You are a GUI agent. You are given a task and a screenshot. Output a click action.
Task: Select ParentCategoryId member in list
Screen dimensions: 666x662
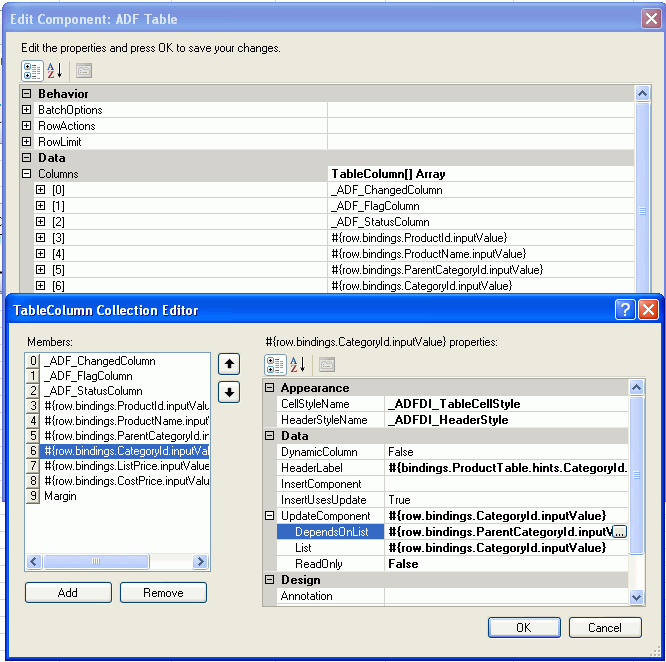[x=117, y=436]
